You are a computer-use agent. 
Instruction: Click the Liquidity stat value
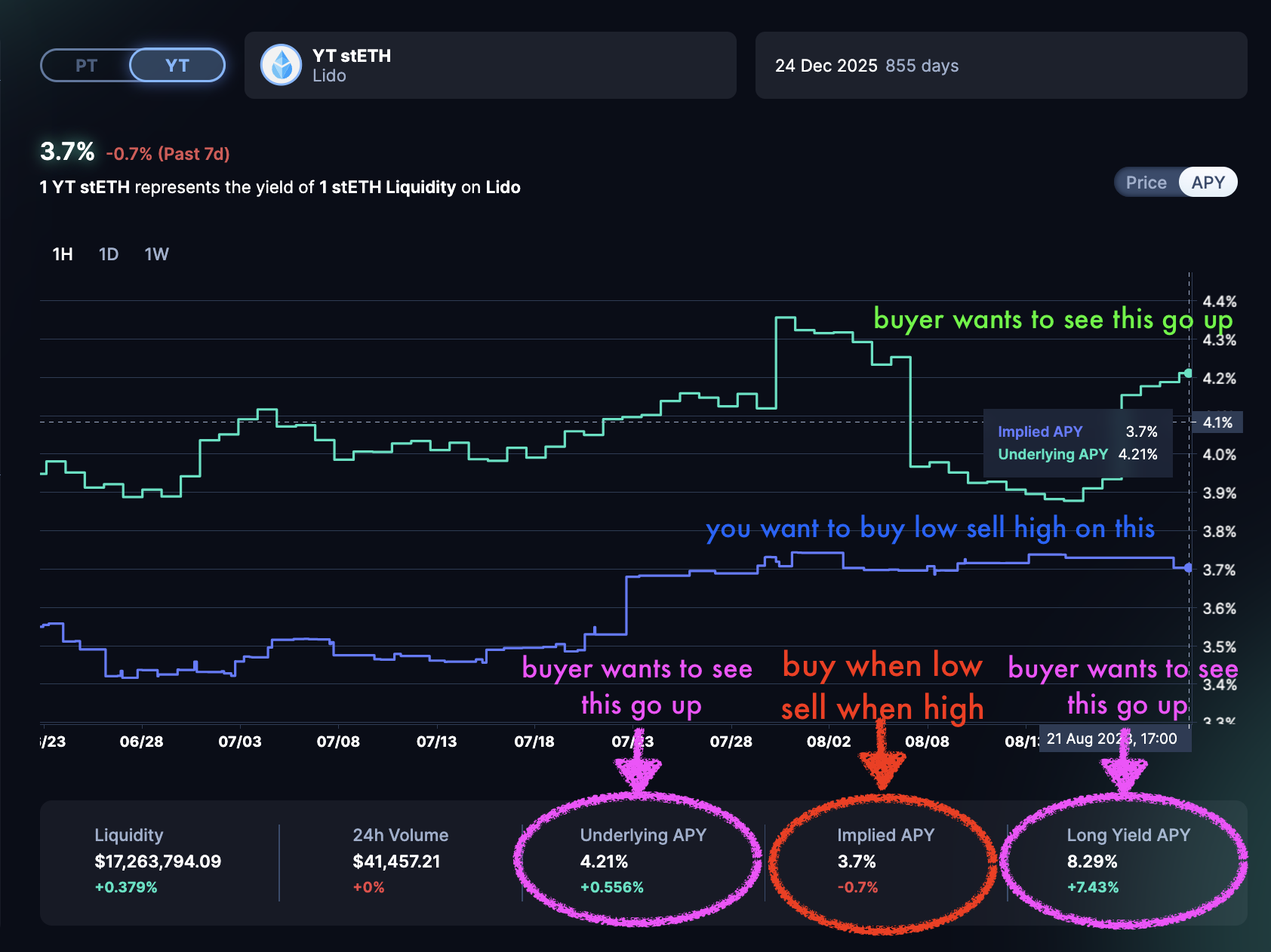(158, 861)
